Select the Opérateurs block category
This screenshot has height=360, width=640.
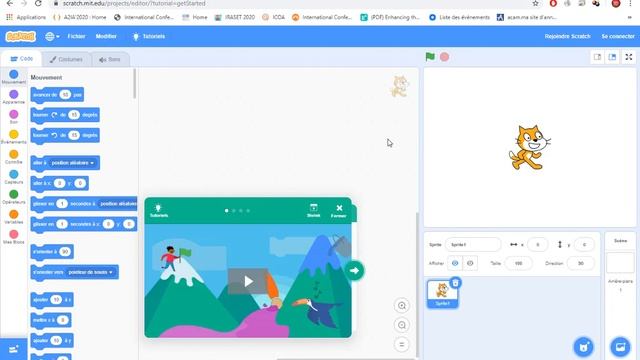(13, 197)
